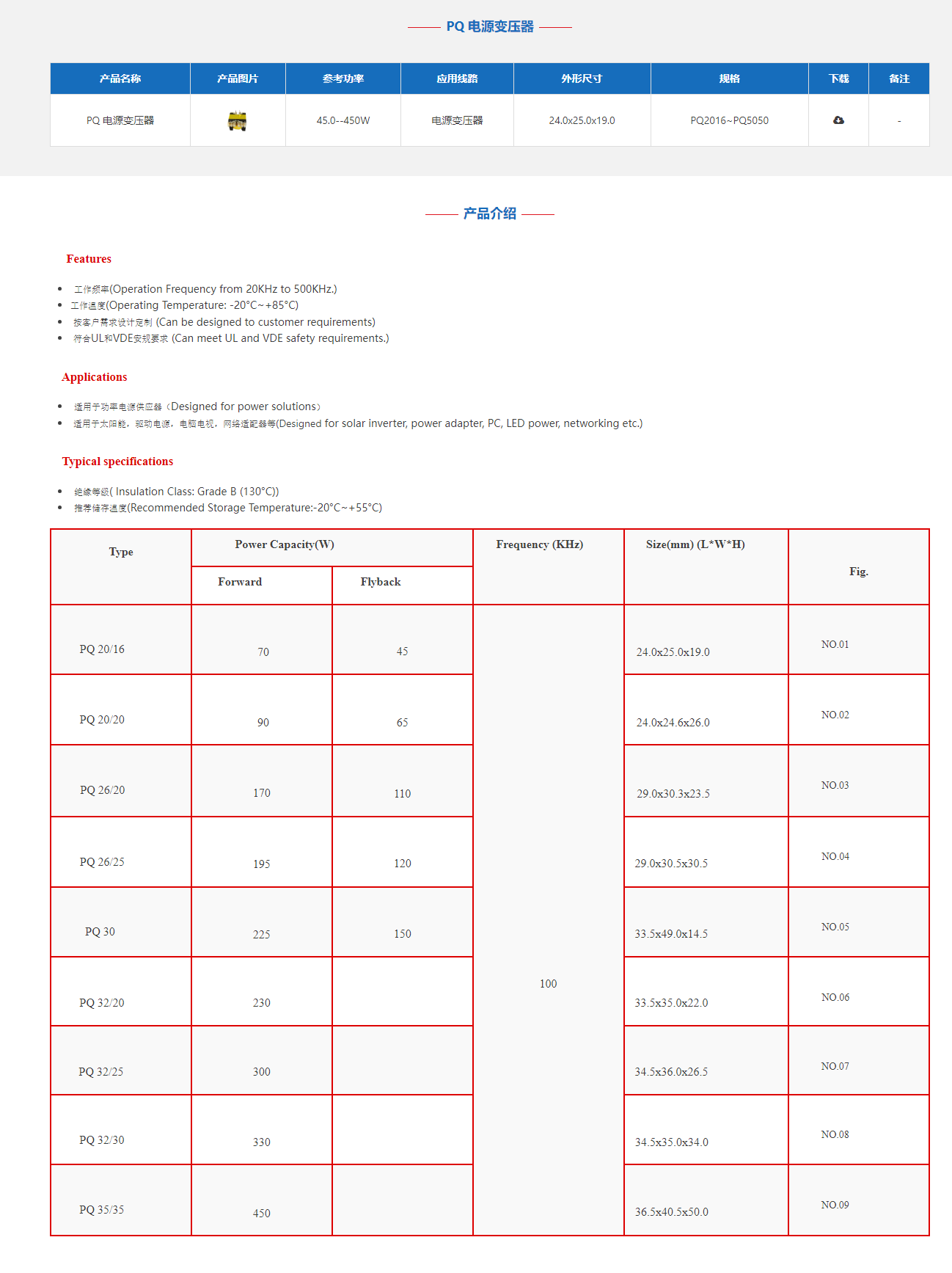The height and width of the screenshot is (1273, 952).
Task: Click the cloud download icon in product row
Action: click(x=838, y=120)
